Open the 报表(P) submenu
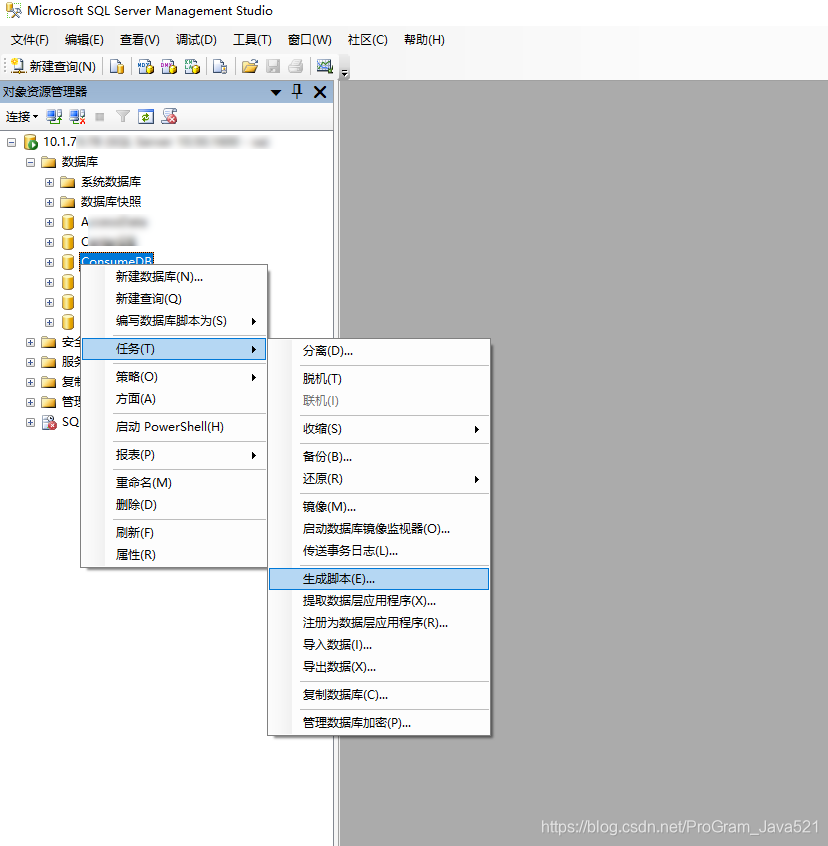 174,455
